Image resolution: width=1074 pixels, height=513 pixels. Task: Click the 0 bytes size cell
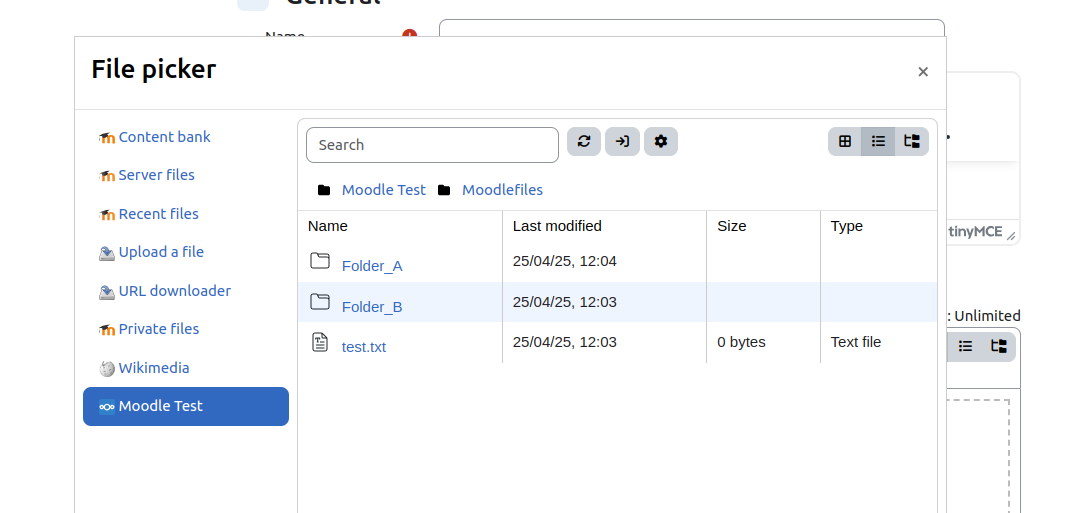[x=741, y=342]
